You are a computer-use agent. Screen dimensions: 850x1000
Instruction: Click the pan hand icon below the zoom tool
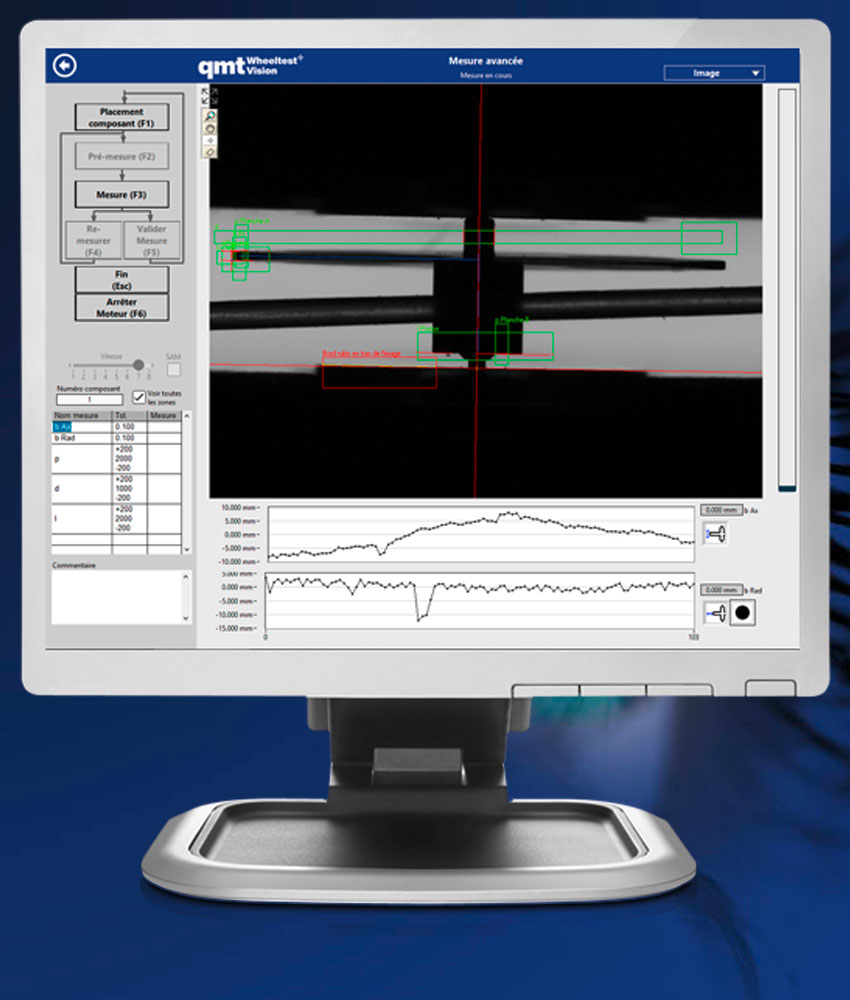(x=210, y=129)
